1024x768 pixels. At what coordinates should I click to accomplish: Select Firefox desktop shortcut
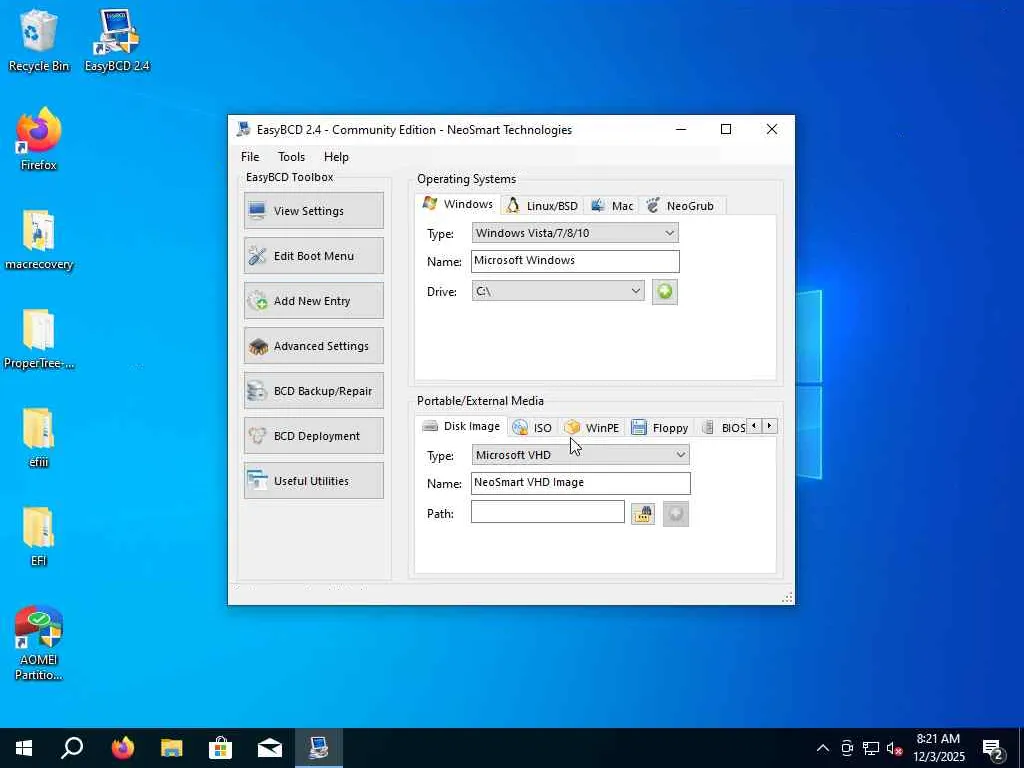click(39, 140)
